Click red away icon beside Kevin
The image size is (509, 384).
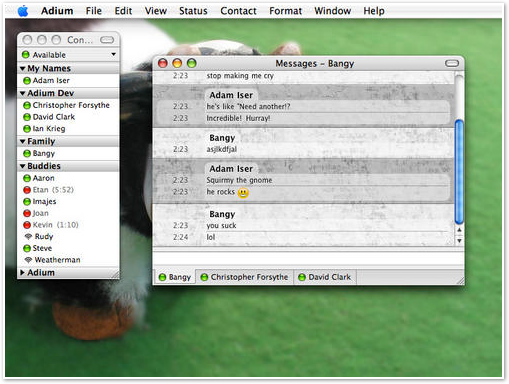pyautogui.click(x=27, y=225)
